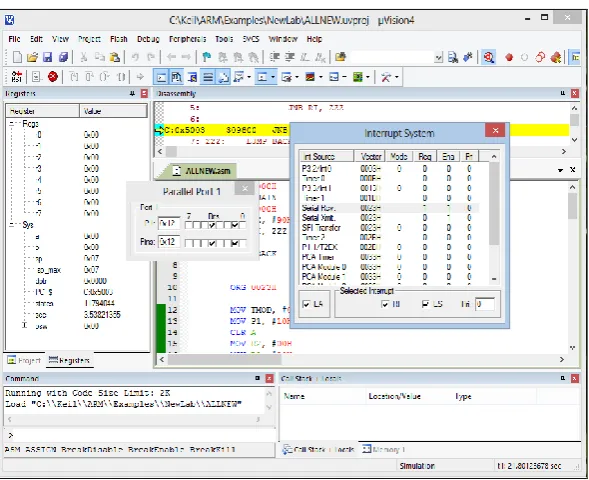Open the debug tools dropdown arrow in toolbar
The height and width of the screenshot is (480, 589).
click(x=397, y=77)
